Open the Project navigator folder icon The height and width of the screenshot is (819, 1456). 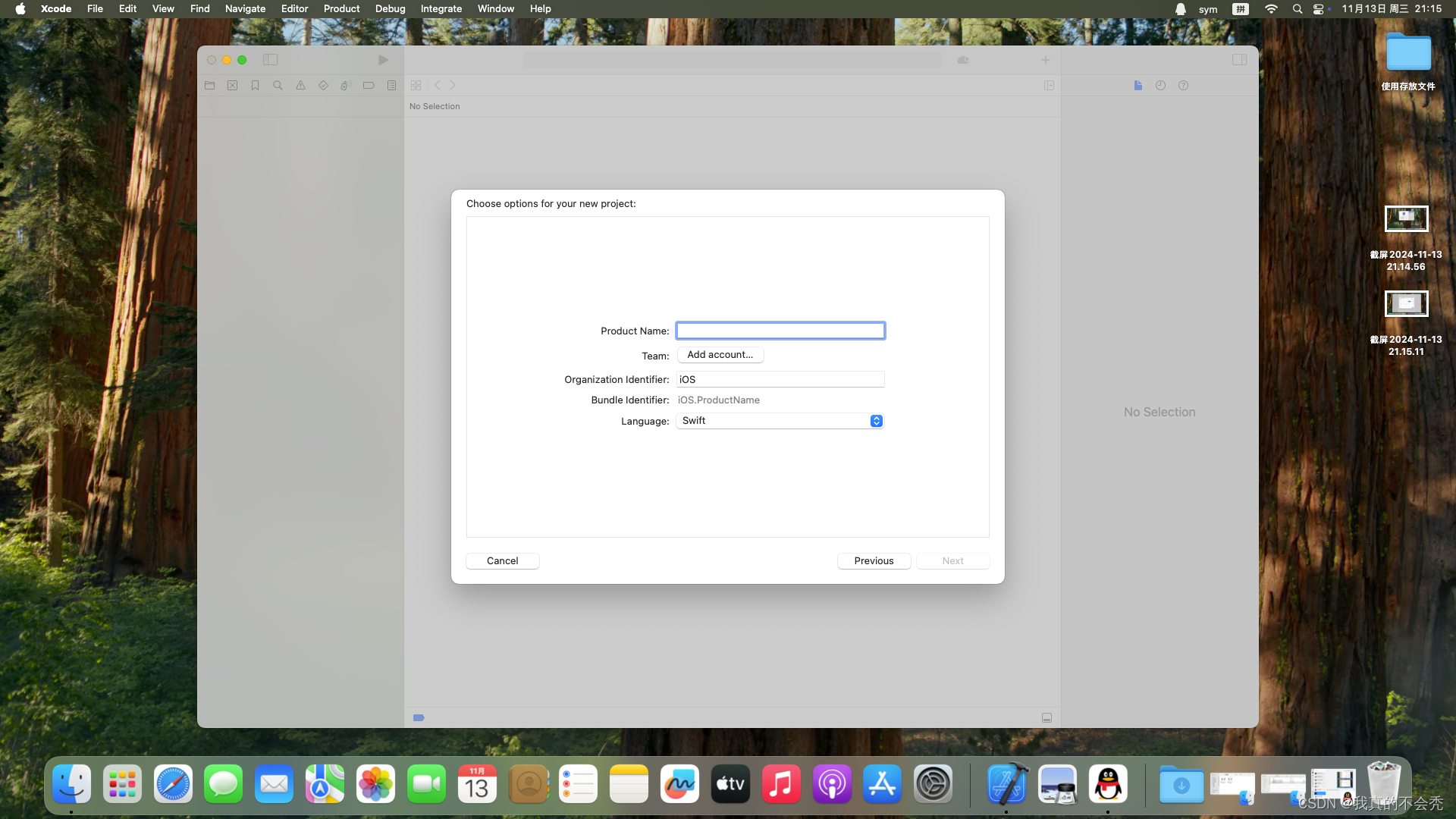[209, 86]
